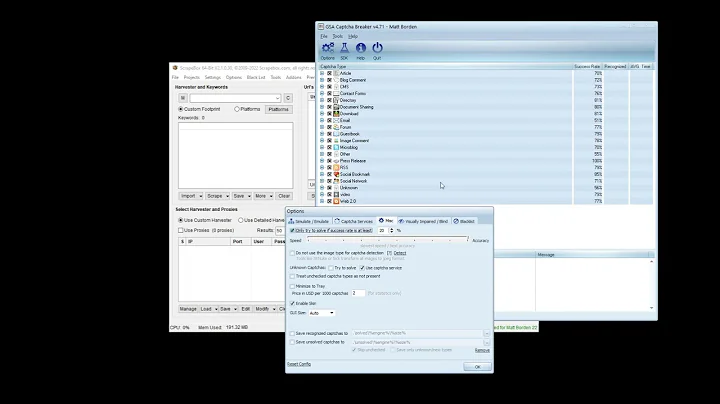This screenshot has height=404, width=720.
Task: Click the Social Bookmark icon
Action: (336, 174)
